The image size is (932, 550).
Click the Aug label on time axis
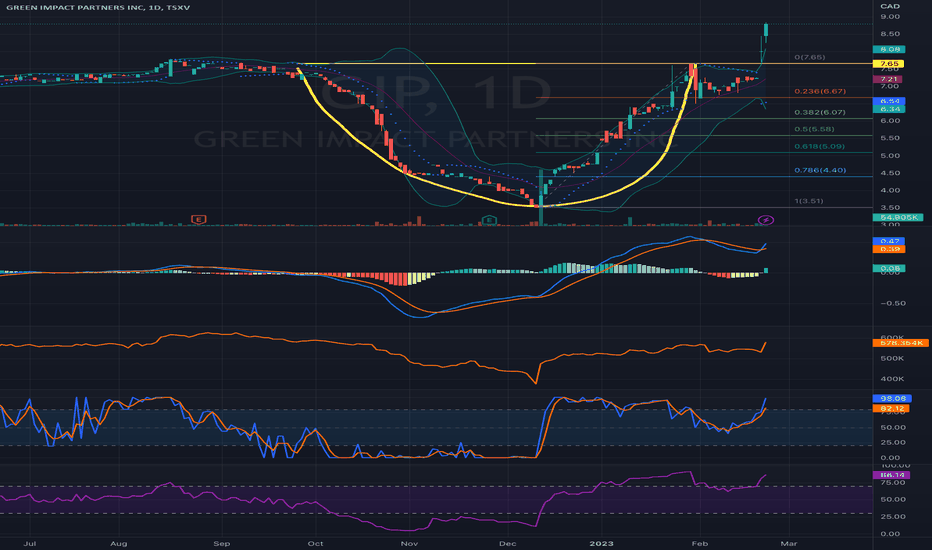tap(118, 543)
